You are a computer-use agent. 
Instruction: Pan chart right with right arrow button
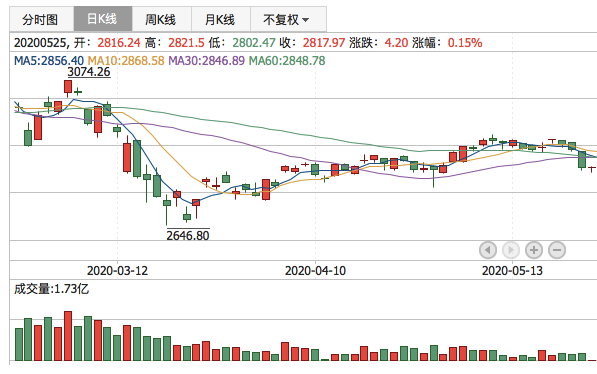click(x=511, y=250)
